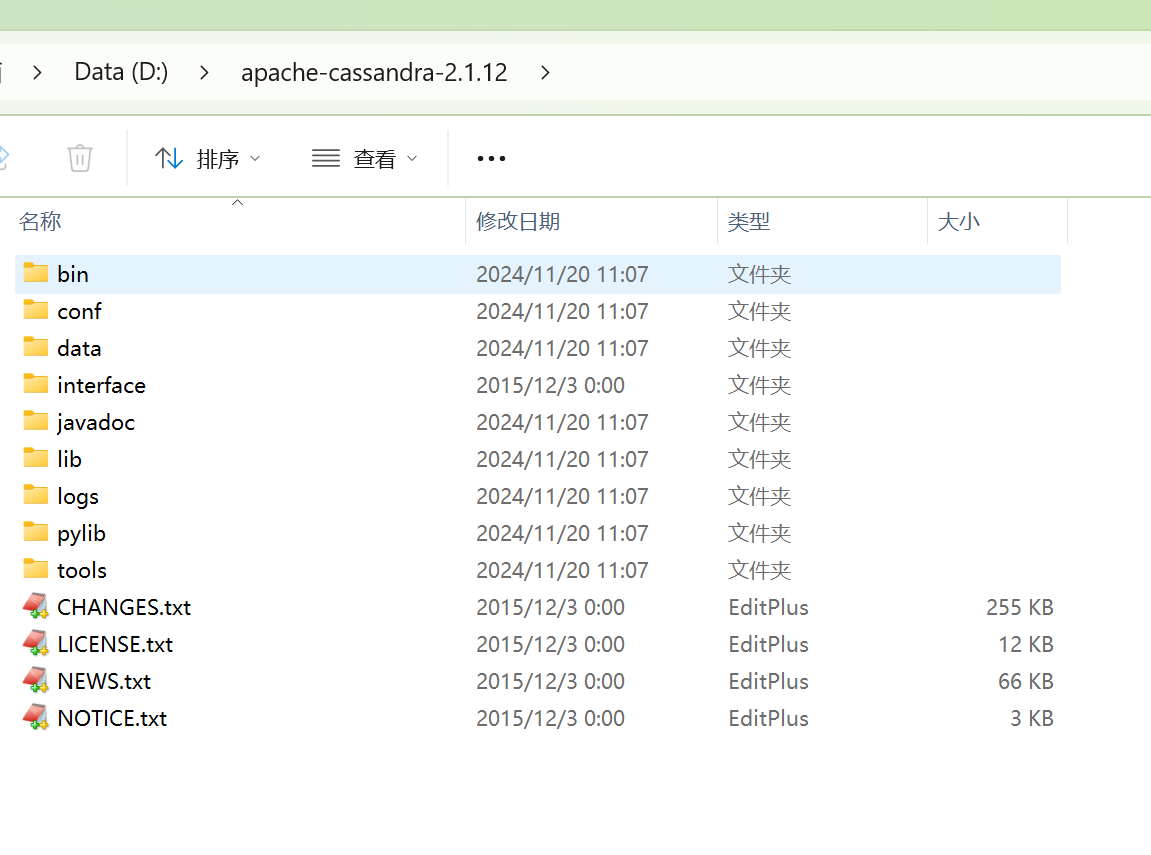Select the data folder name
Viewport: 1151px width, 855px height.
(x=79, y=348)
